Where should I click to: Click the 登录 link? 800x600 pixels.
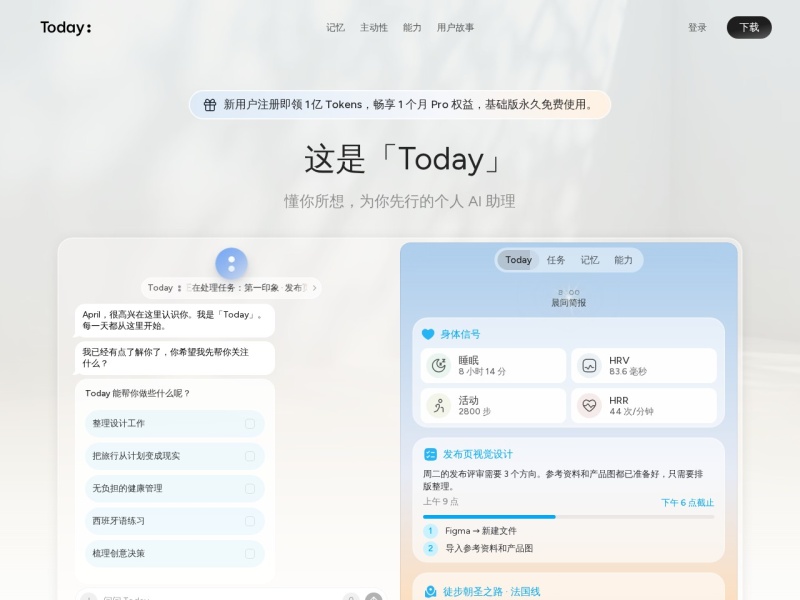coord(697,28)
